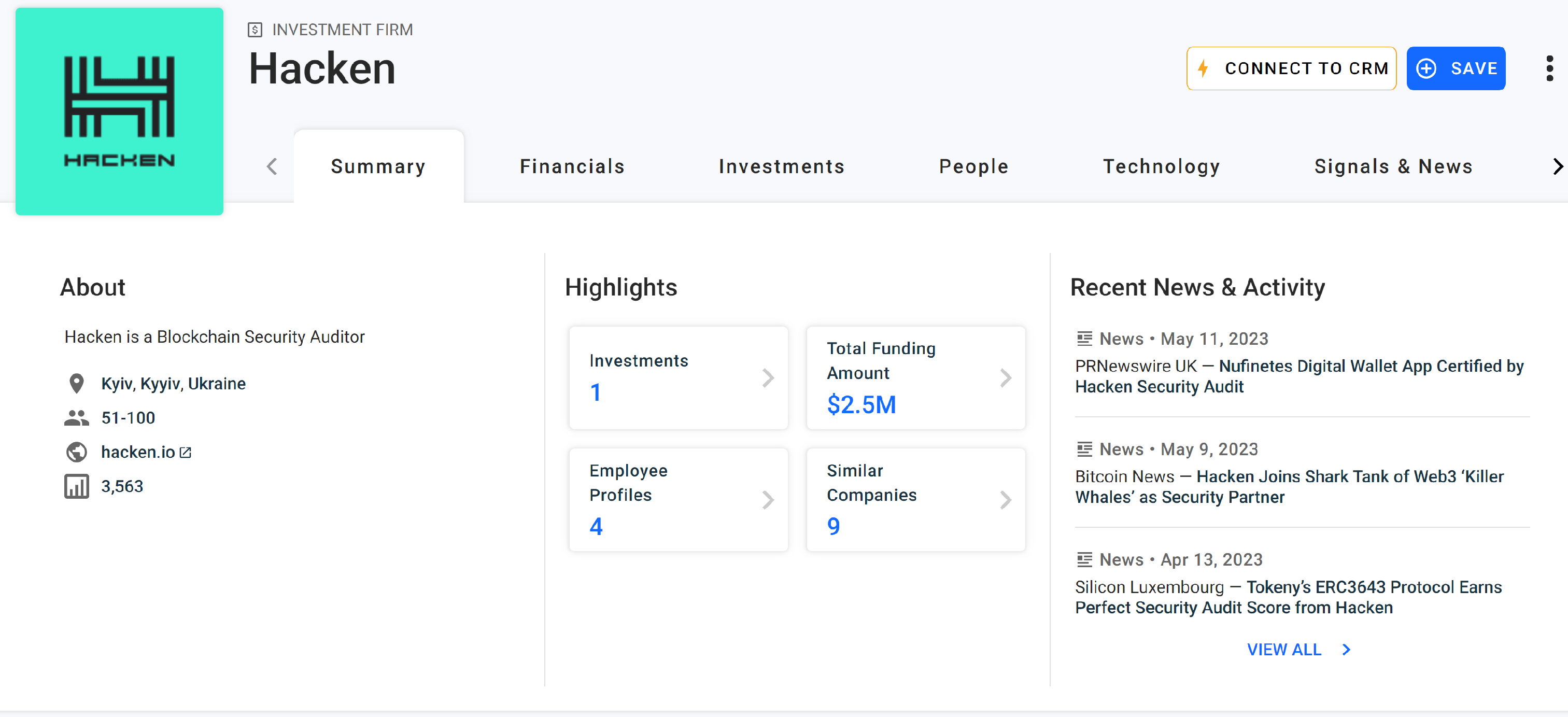
Task: Open the Signals & News tab
Action: point(1393,166)
